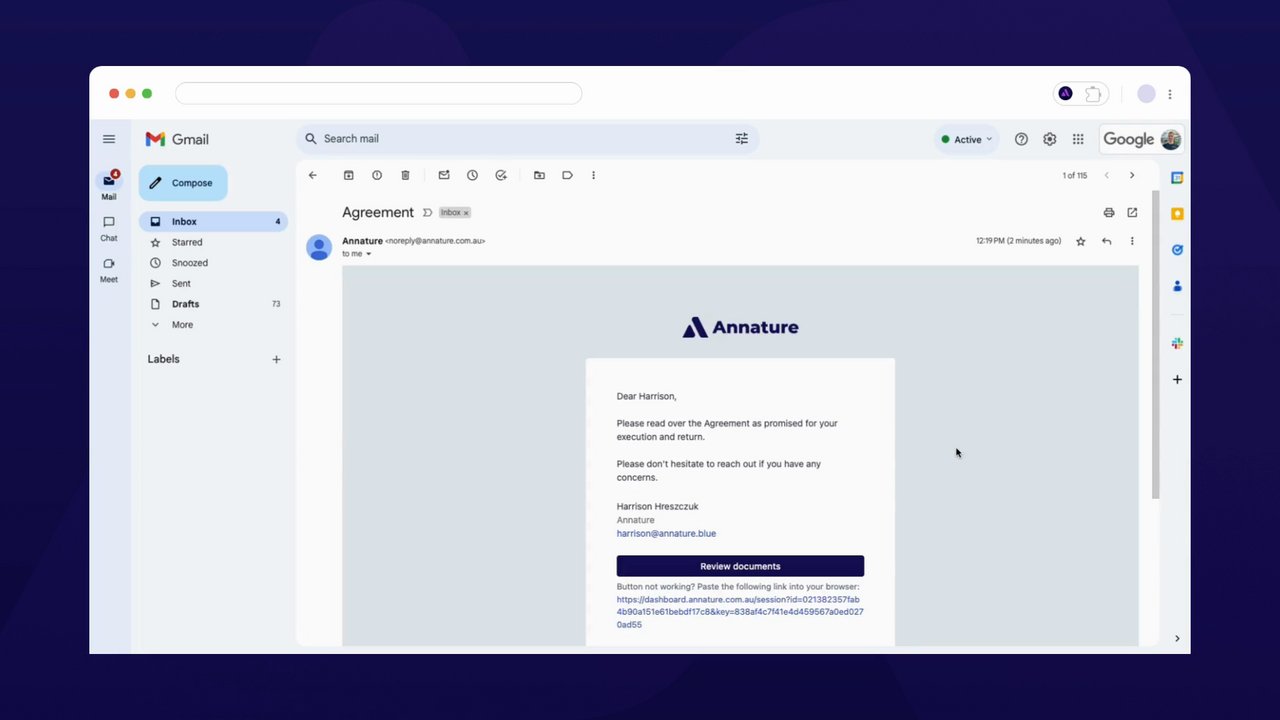Open browser extensions puzzle icon
This screenshot has height=720, width=1280.
[x=1094, y=93]
